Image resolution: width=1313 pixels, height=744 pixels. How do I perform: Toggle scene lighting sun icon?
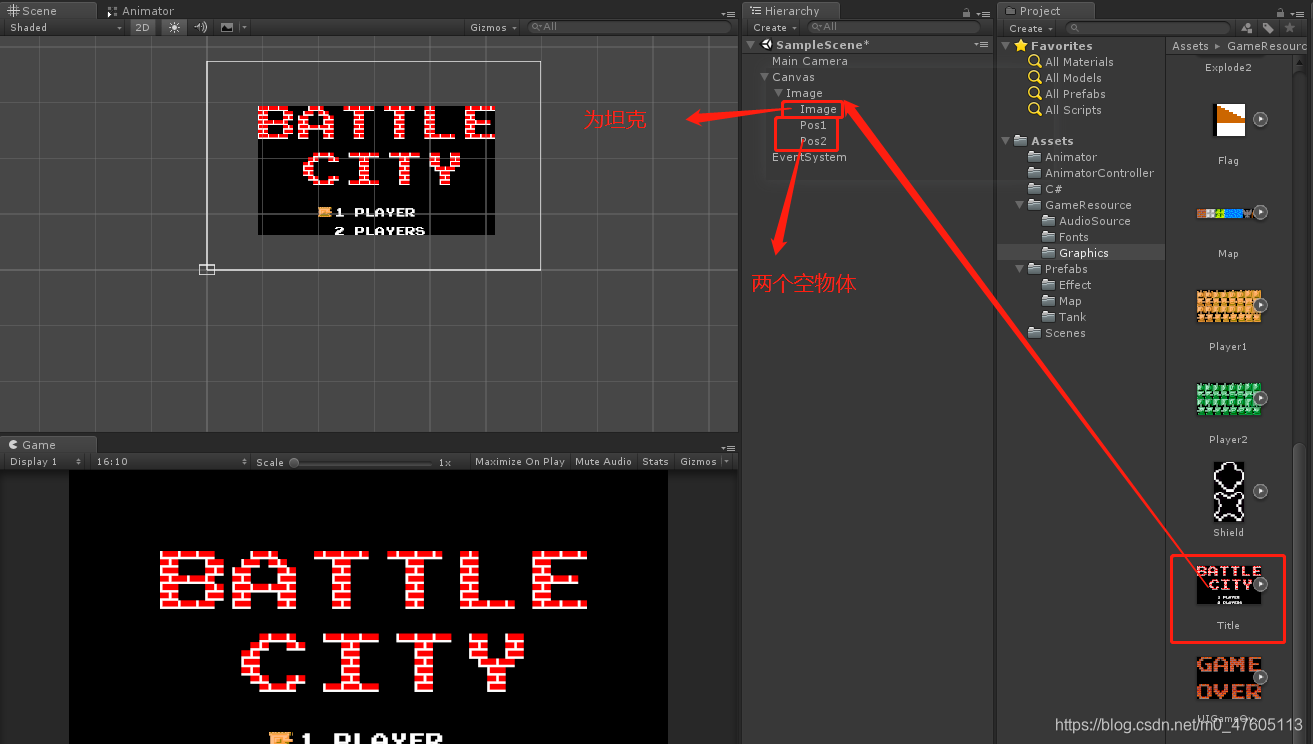(x=175, y=28)
